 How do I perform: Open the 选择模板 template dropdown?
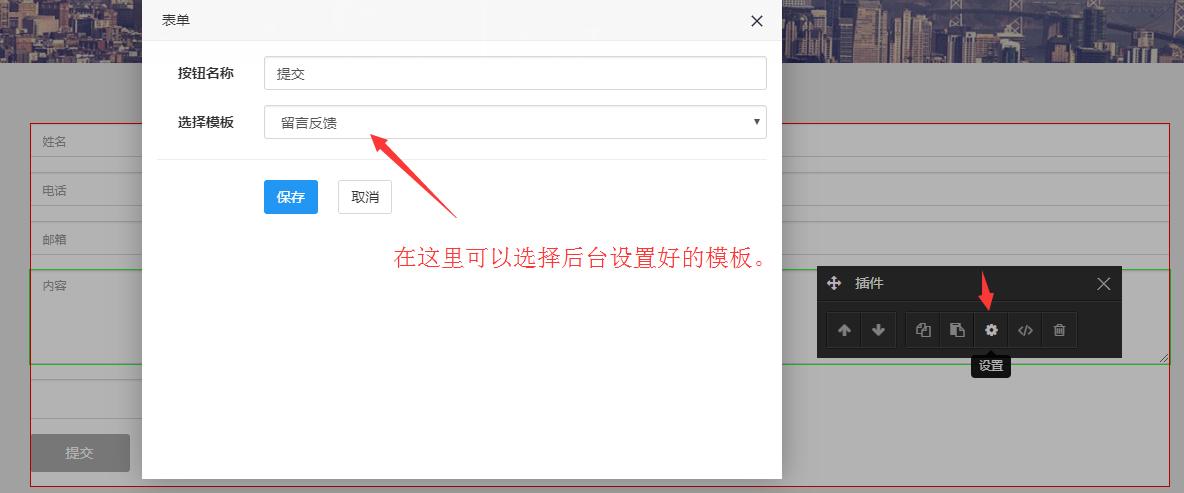point(515,122)
